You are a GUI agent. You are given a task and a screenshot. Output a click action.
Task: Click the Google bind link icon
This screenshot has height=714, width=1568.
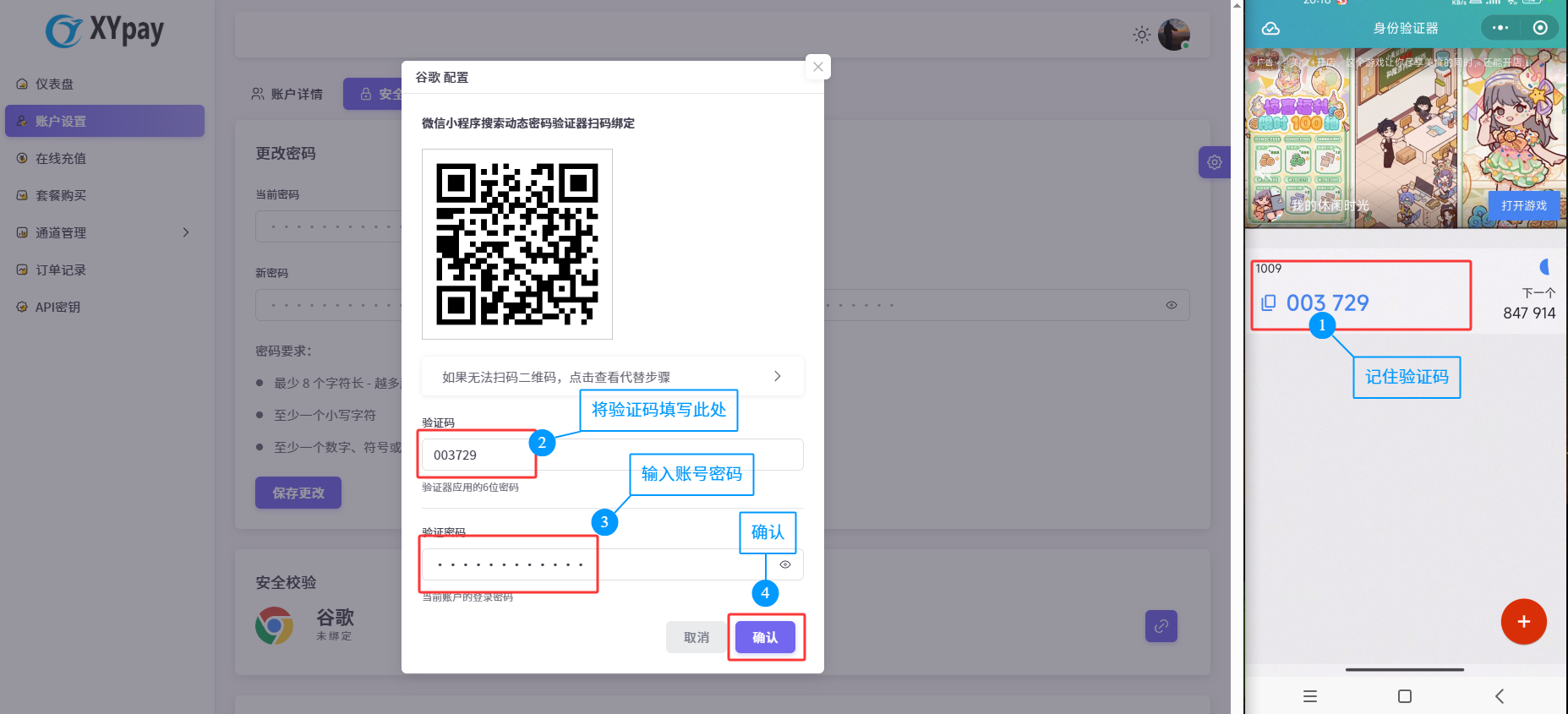[1161, 626]
